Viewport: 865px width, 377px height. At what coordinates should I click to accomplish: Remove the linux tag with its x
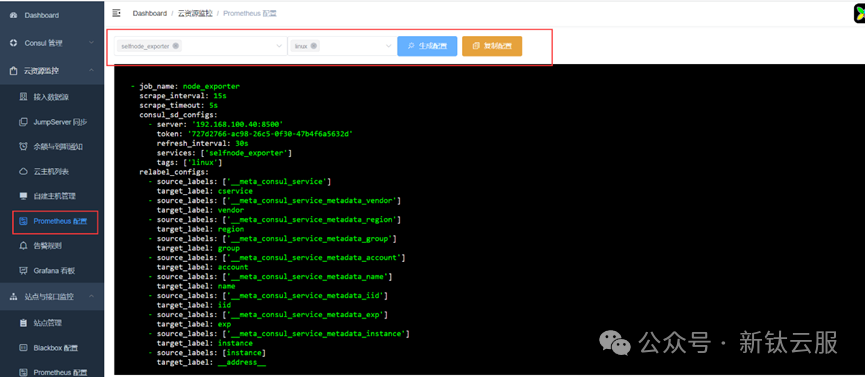pos(313,46)
